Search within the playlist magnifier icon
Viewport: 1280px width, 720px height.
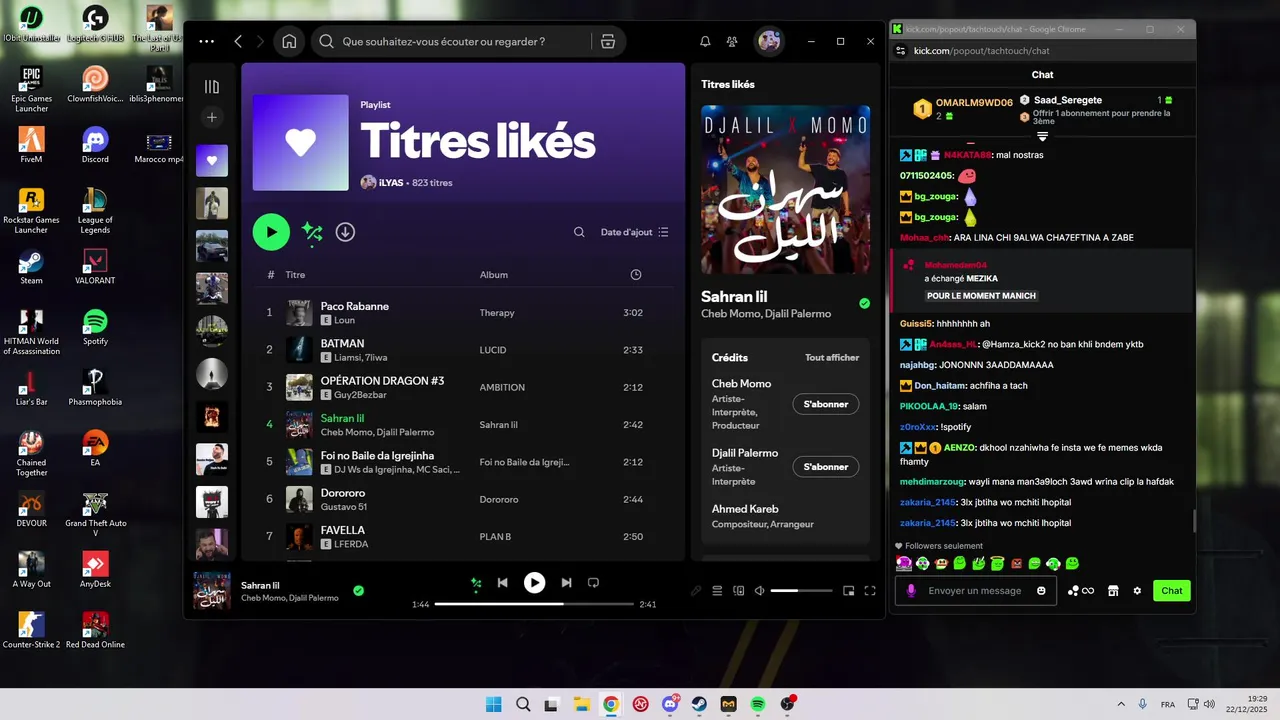pyautogui.click(x=579, y=232)
